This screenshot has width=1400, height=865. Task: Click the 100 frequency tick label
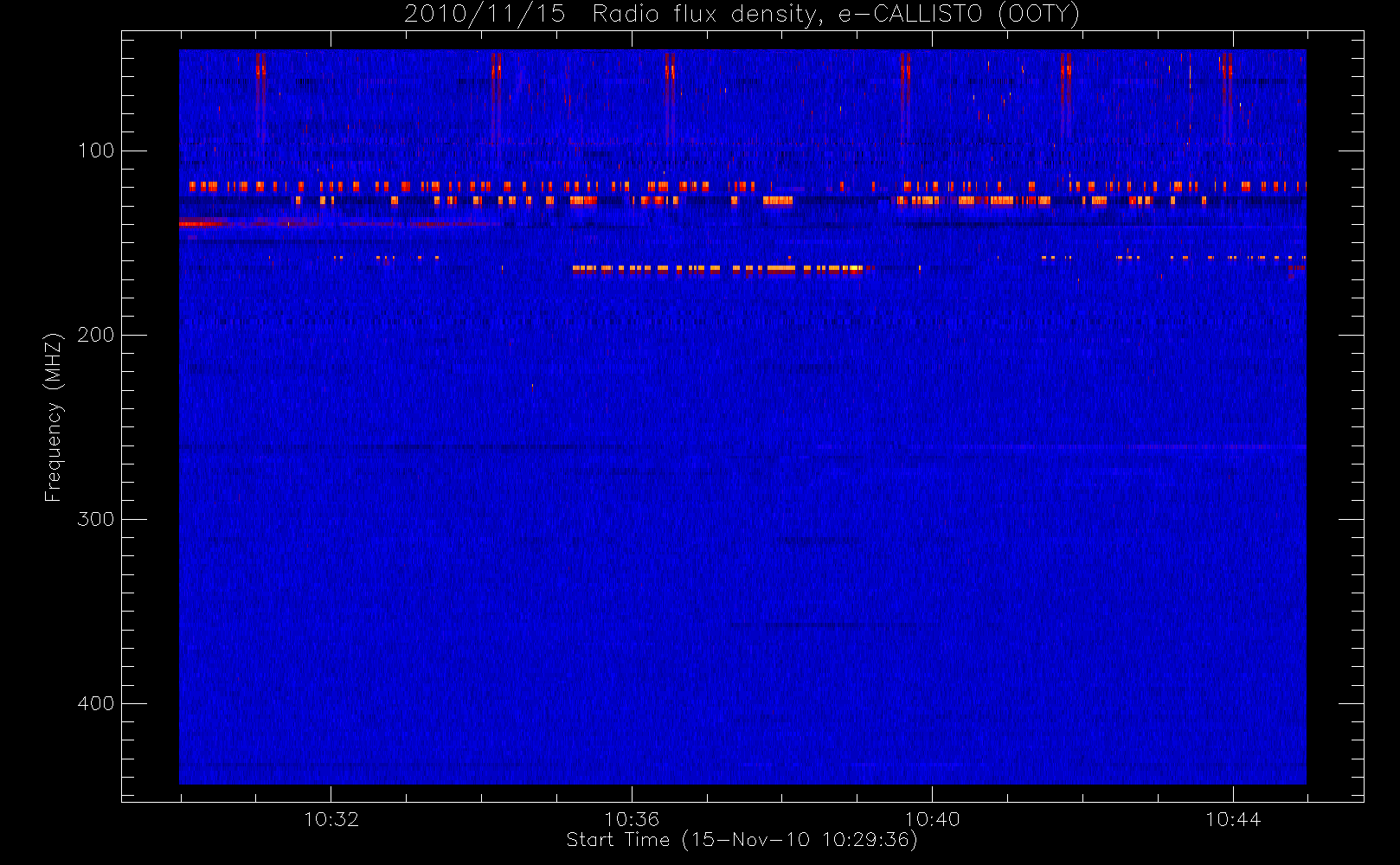click(96, 151)
